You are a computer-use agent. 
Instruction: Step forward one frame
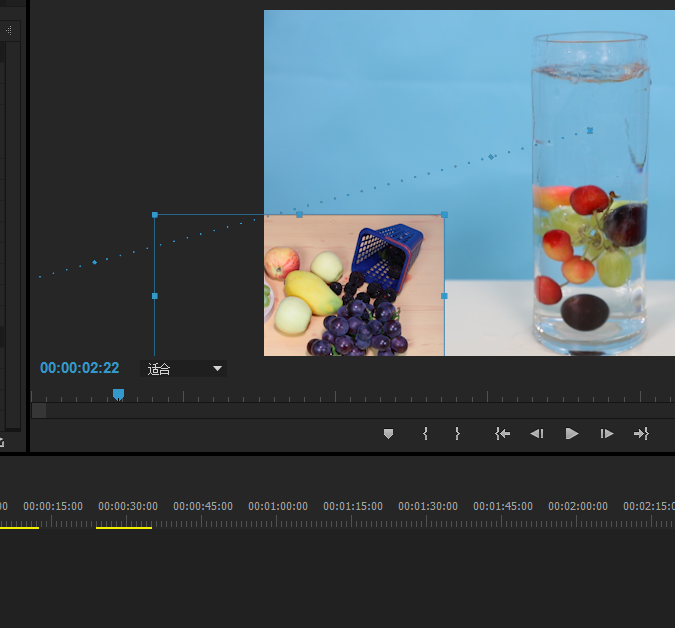point(607,433)
